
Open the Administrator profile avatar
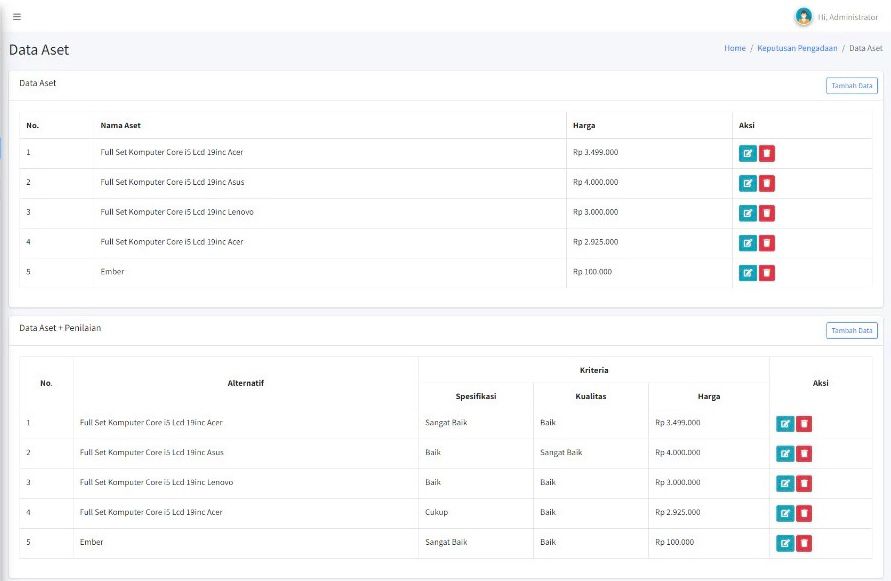point(803,17)
